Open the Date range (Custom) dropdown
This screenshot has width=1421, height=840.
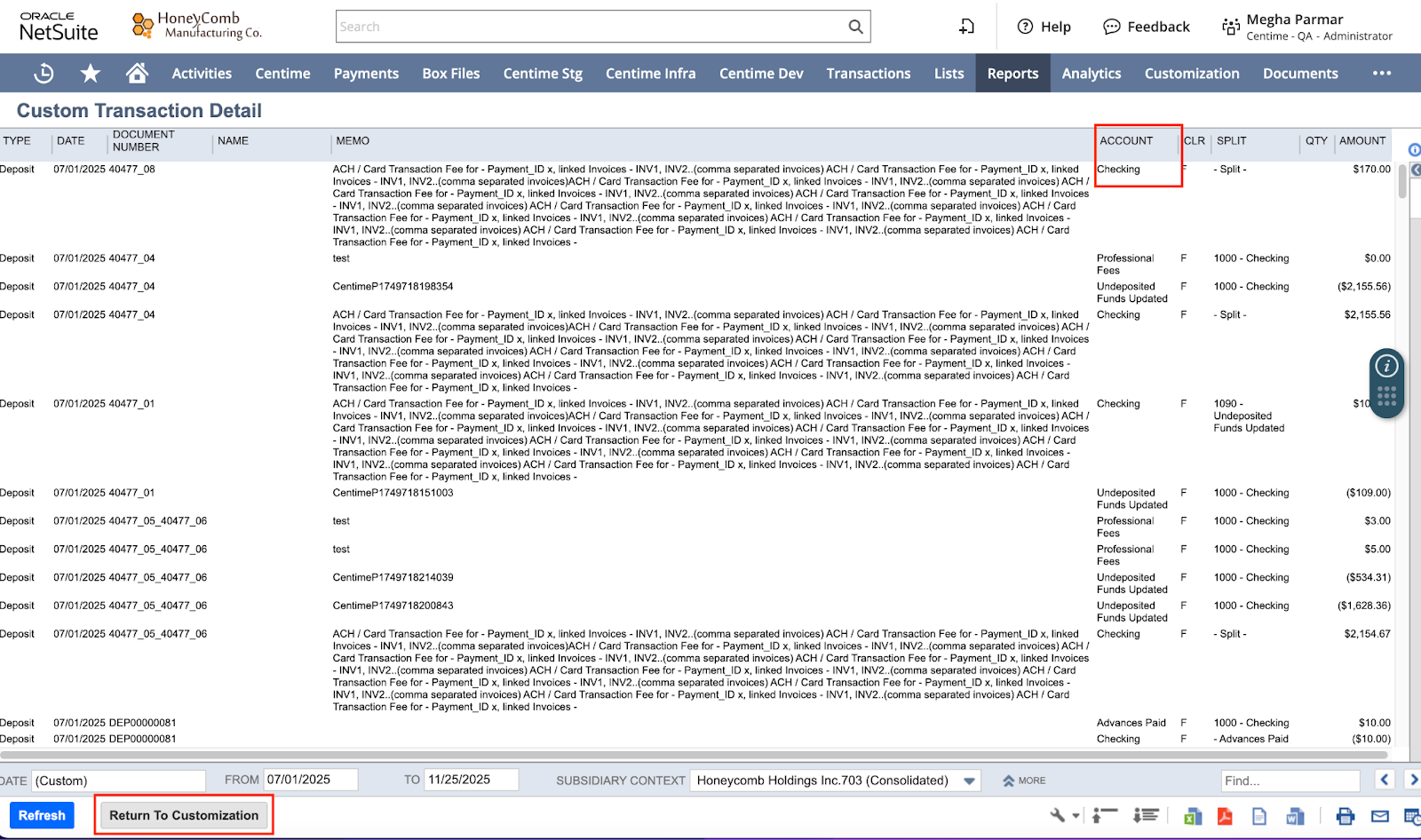coord(119,781)
